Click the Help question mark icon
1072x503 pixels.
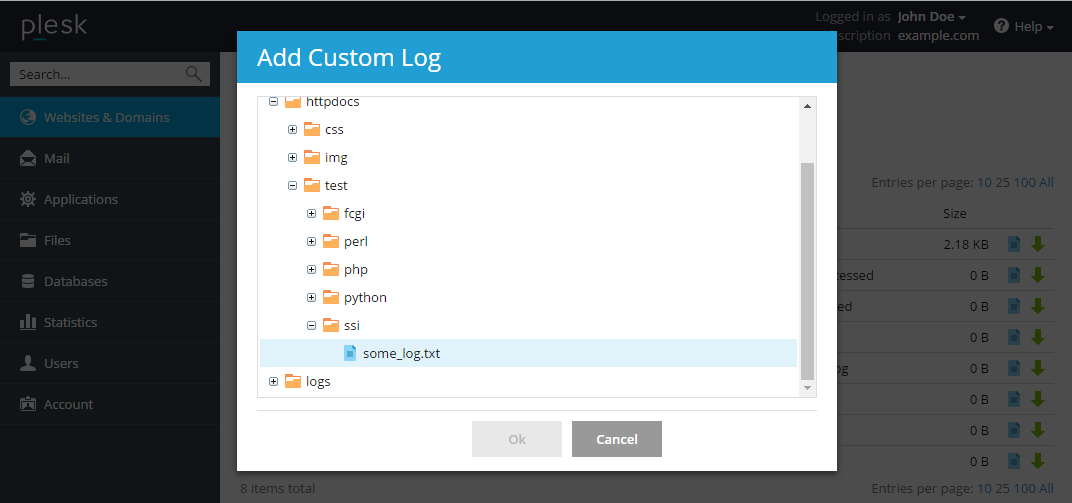click(x=1001, y=27)
